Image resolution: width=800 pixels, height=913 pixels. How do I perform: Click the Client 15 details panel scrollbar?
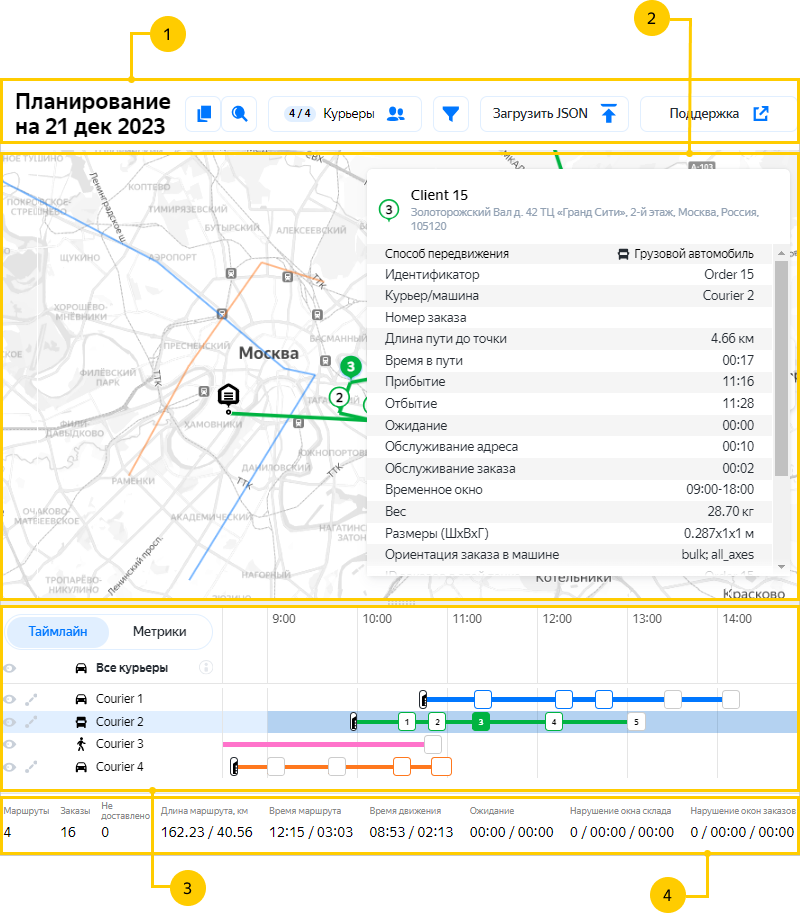tap(781, 370)
